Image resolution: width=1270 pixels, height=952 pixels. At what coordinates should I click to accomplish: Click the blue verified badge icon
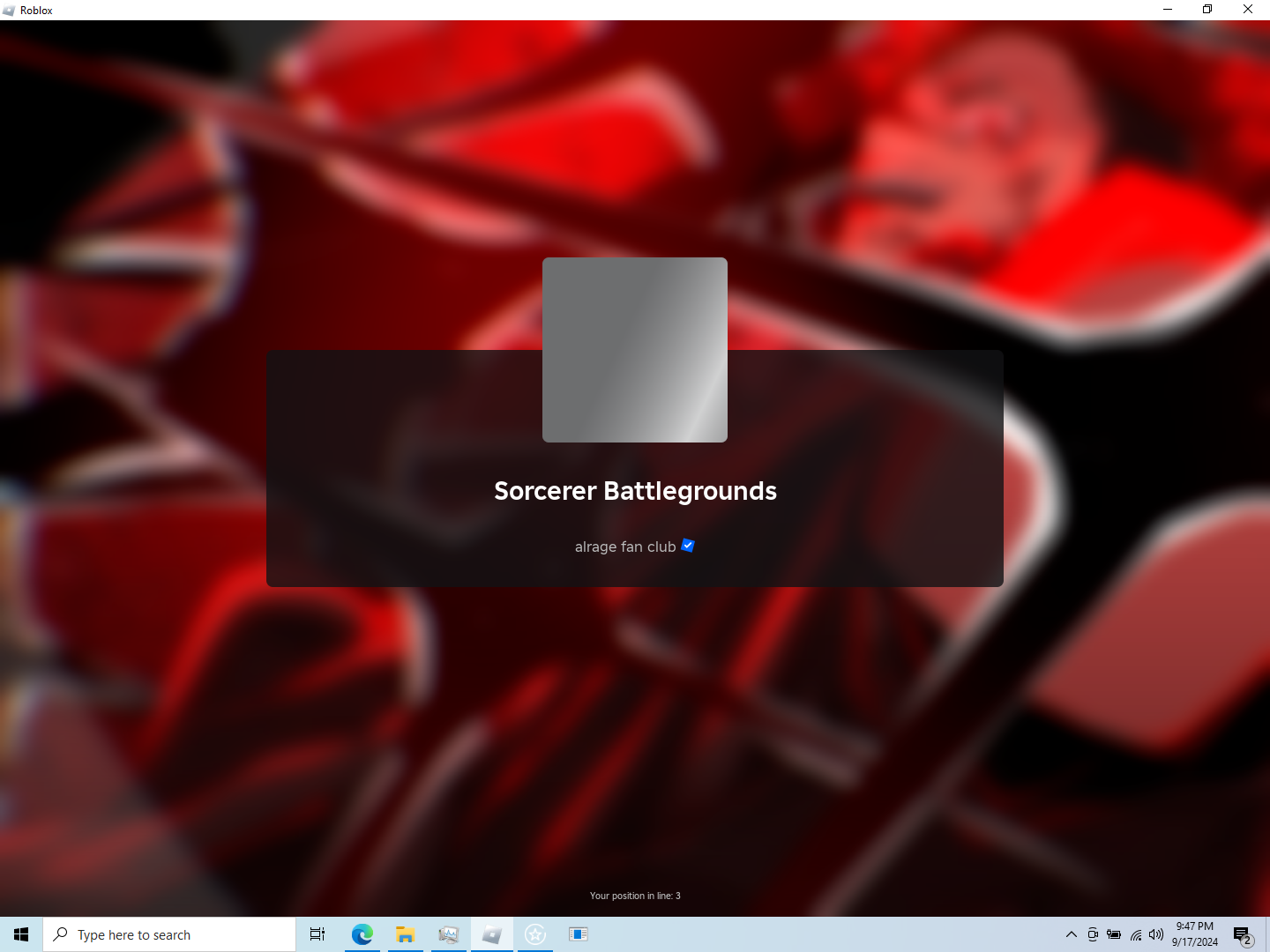coord(688,546)
